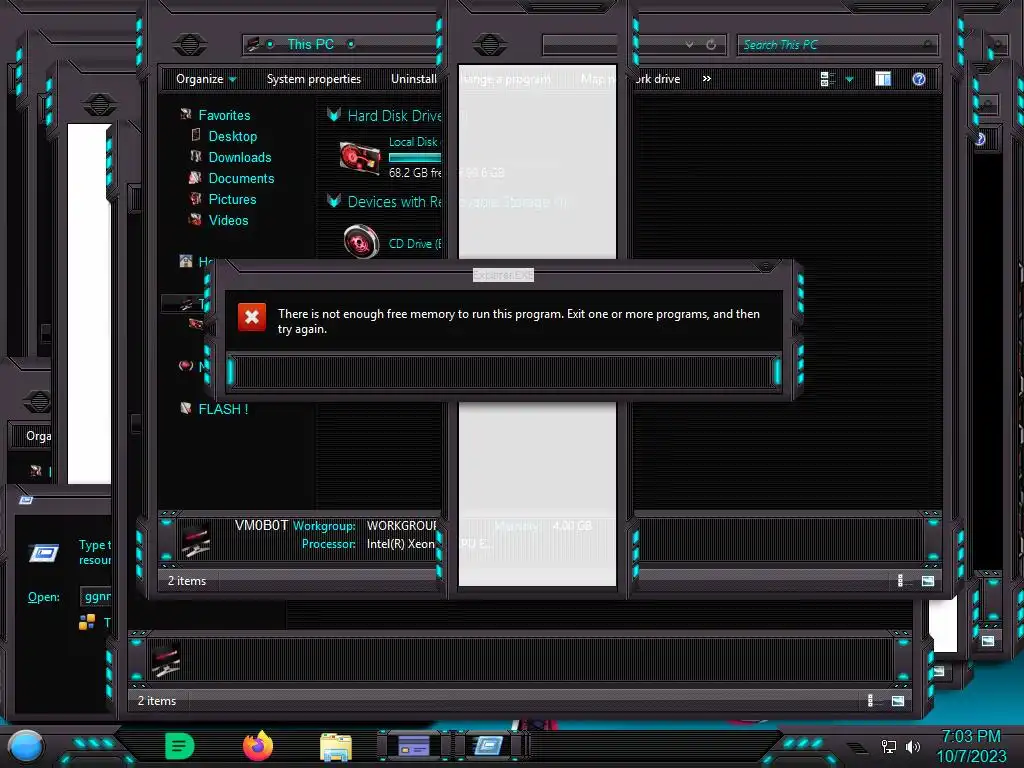Show more toolbar commands with the » chevron
This screenshot has height=768, width=1024.
707,78
